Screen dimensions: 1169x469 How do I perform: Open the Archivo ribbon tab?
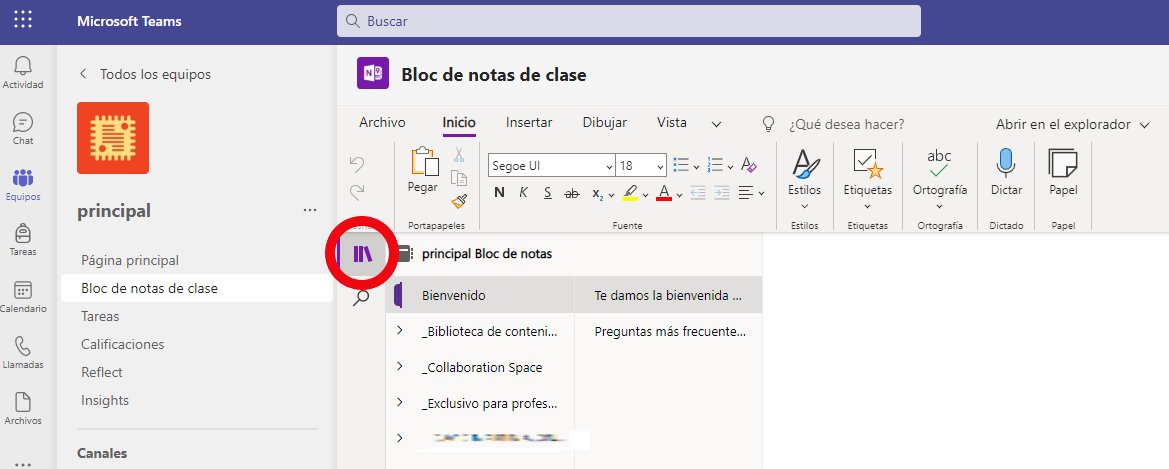(x=382, y=123)
